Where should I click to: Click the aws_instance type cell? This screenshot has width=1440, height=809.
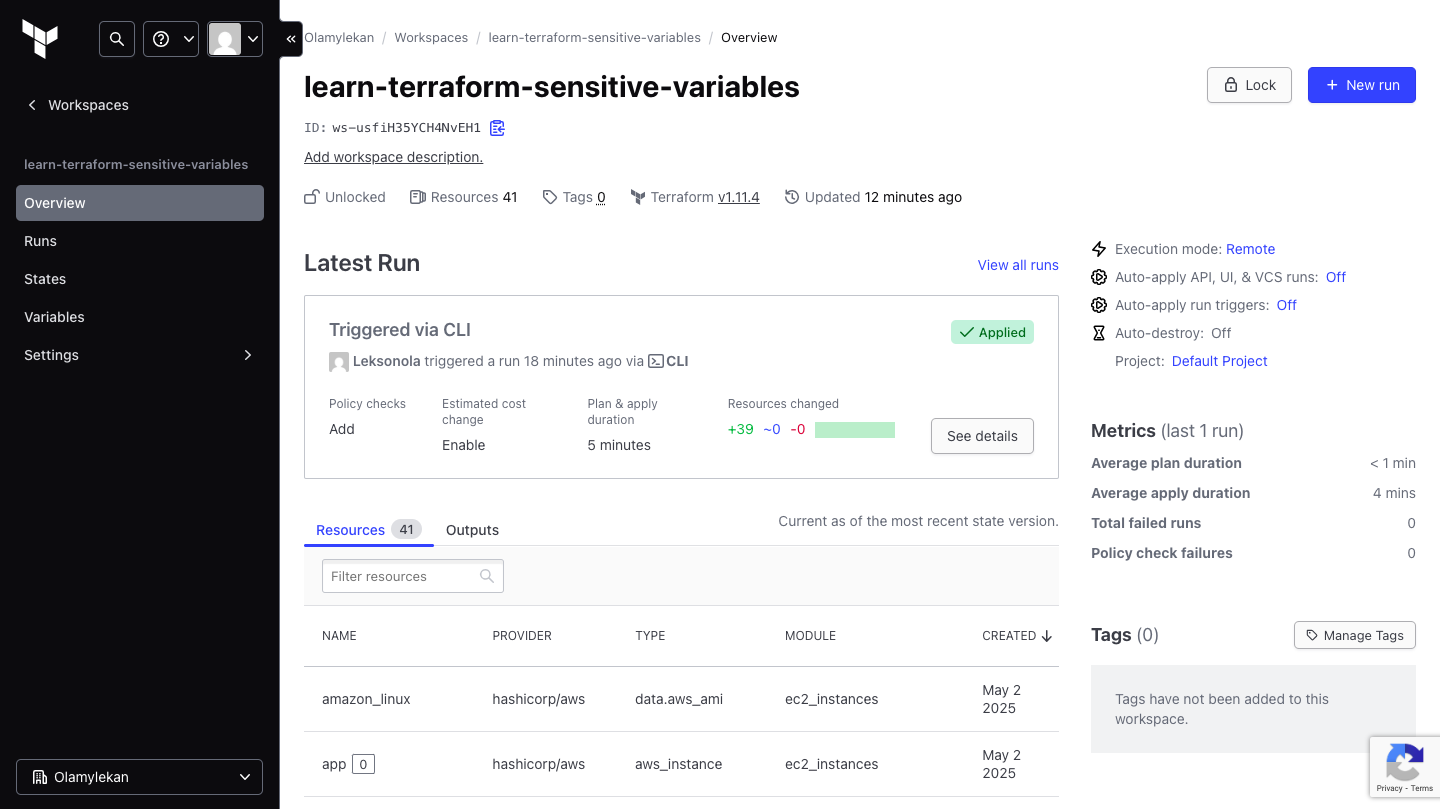(678, 764)
